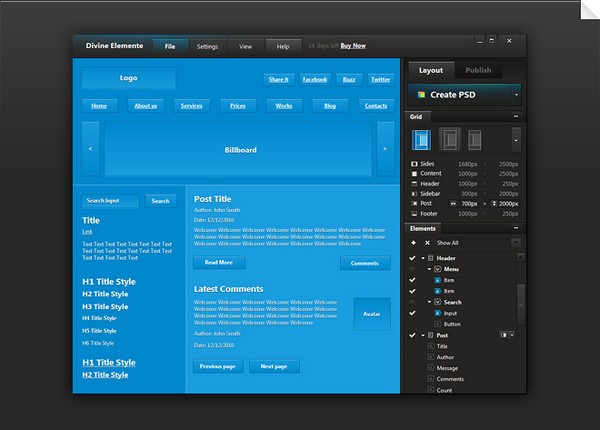This screenshot has height=430, width=600.
Task: Click the Post layout icon in Elements
Action: pyautogui.click(x=505, y=335)
